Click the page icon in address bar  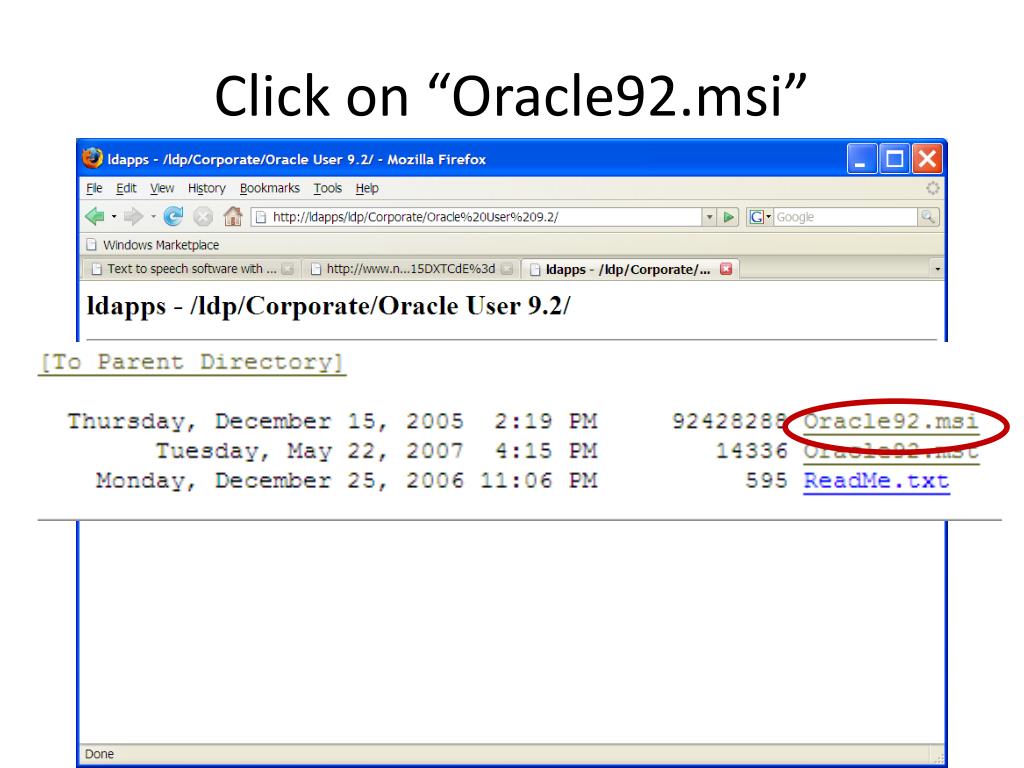coord(261,217)
